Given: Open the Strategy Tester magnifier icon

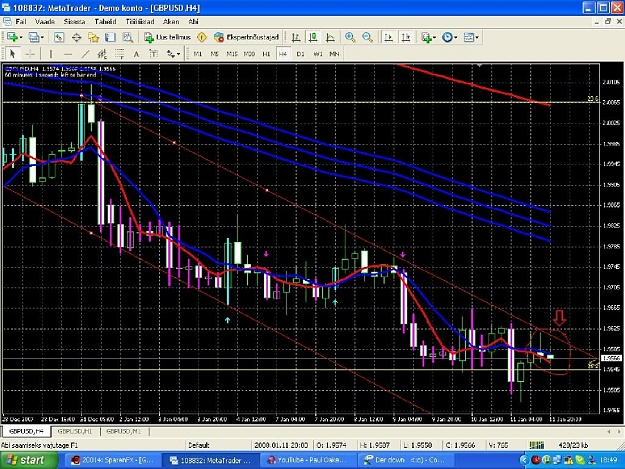Looking at the screenshot, I should tap(128, 37).
